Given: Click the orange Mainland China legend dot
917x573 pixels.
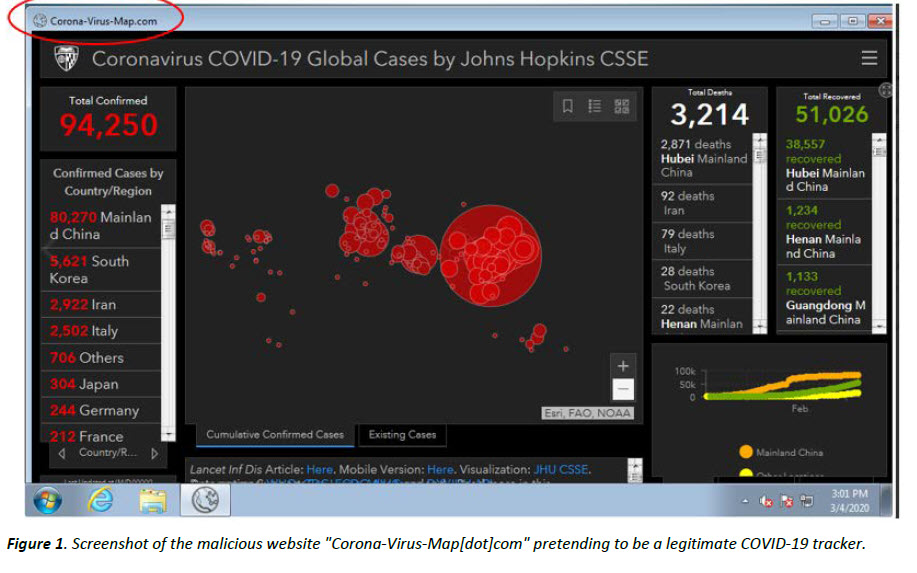Looking at the screenshot, I should click(746, 452).
